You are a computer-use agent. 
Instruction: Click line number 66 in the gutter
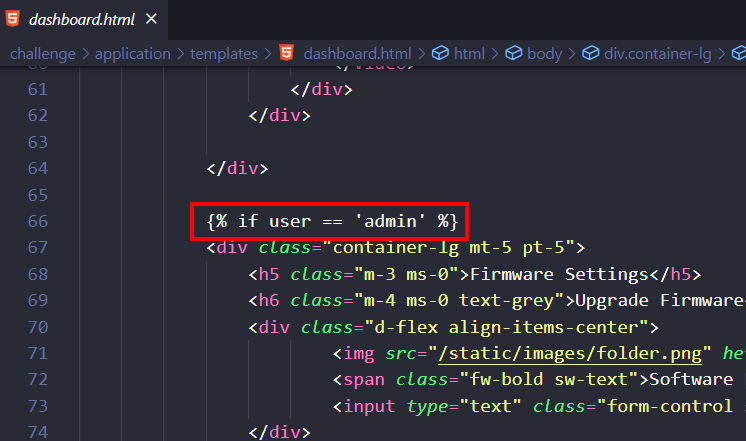[36, 220]
